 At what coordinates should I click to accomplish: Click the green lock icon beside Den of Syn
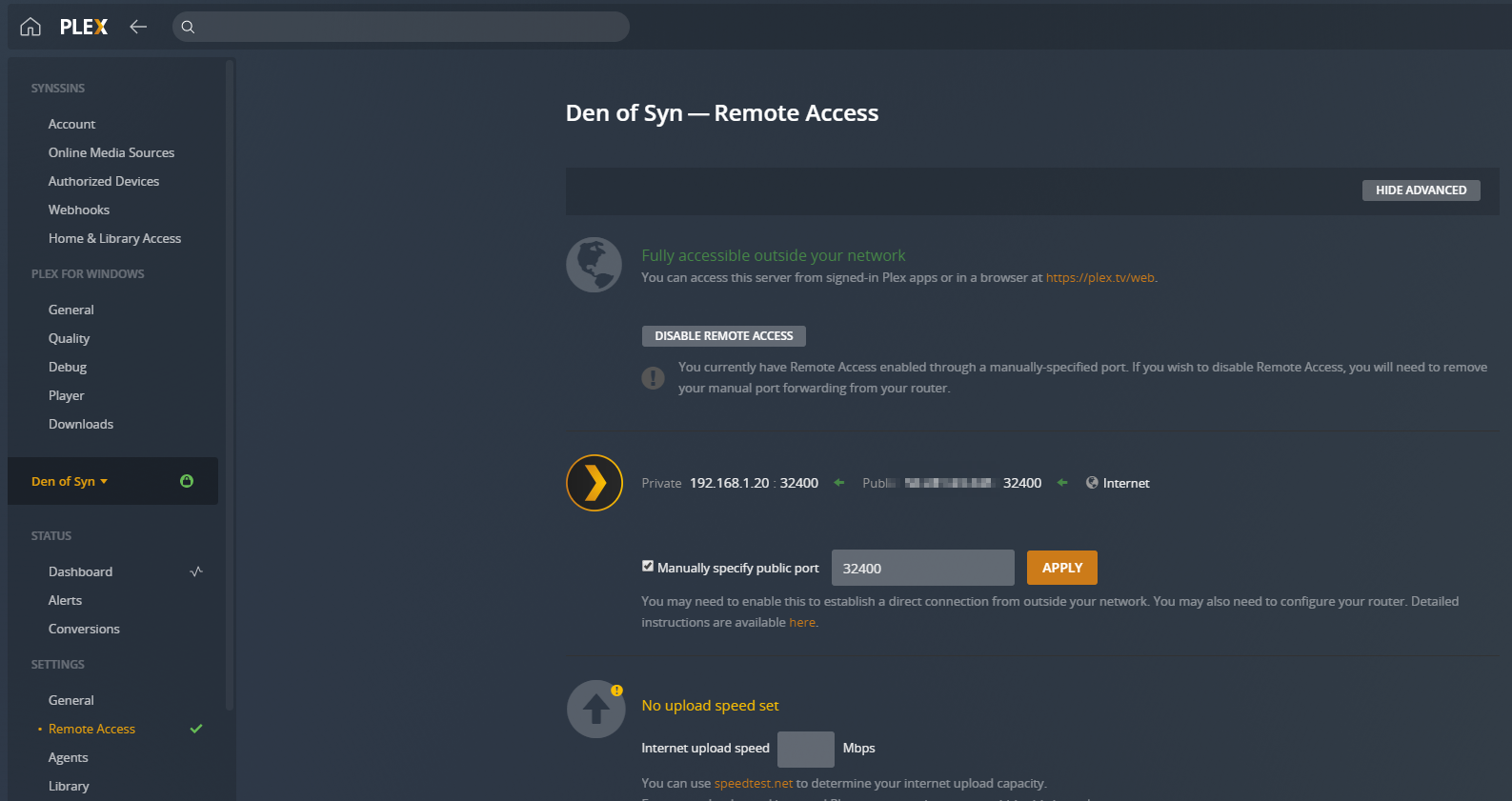tap(187, 481)
